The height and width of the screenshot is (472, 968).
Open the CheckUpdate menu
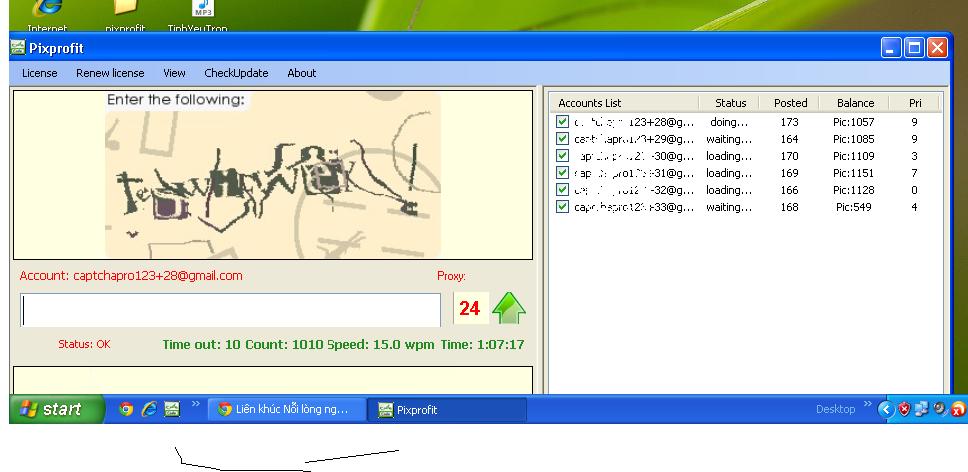pos(236,73)
